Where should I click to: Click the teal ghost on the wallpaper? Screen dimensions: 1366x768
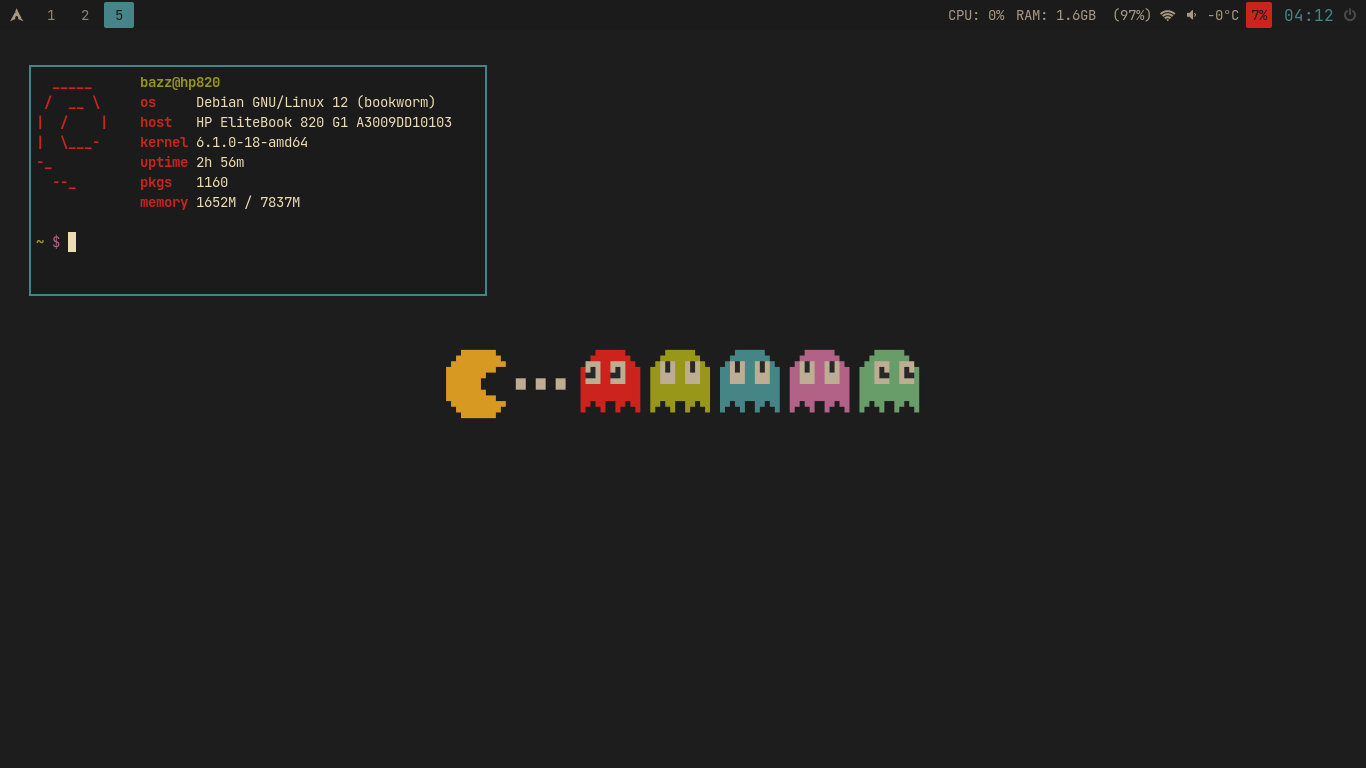(x=750, y=381)
